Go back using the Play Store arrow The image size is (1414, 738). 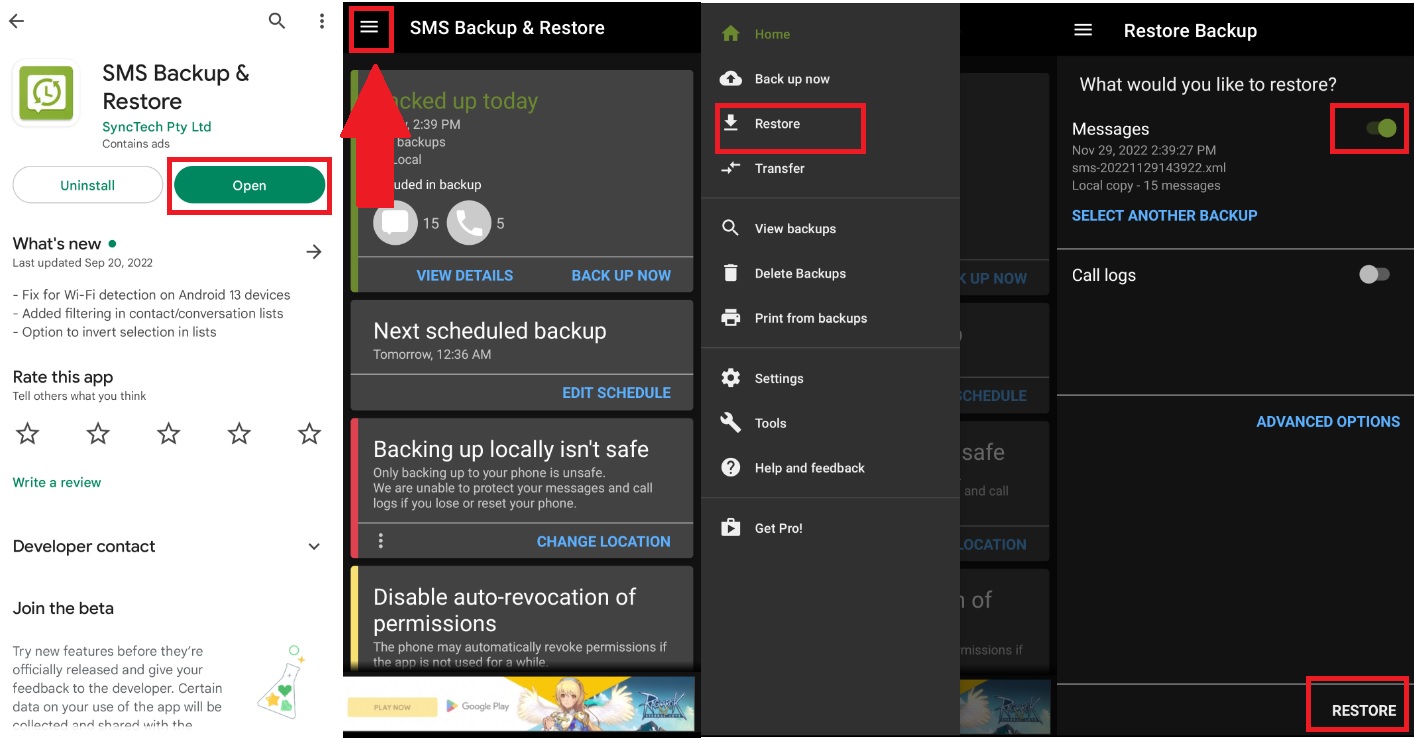(17, 21)
